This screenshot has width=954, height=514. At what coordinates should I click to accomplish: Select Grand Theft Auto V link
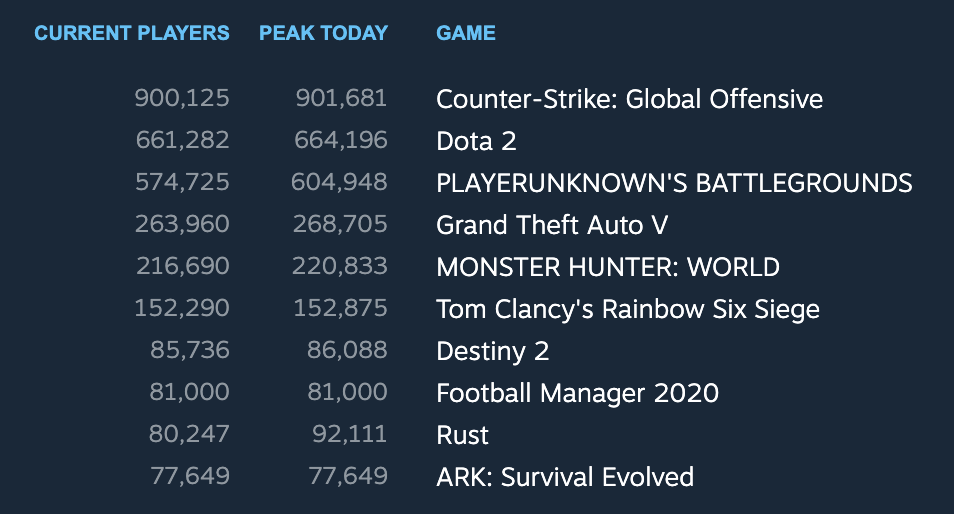tap(552, 225)
